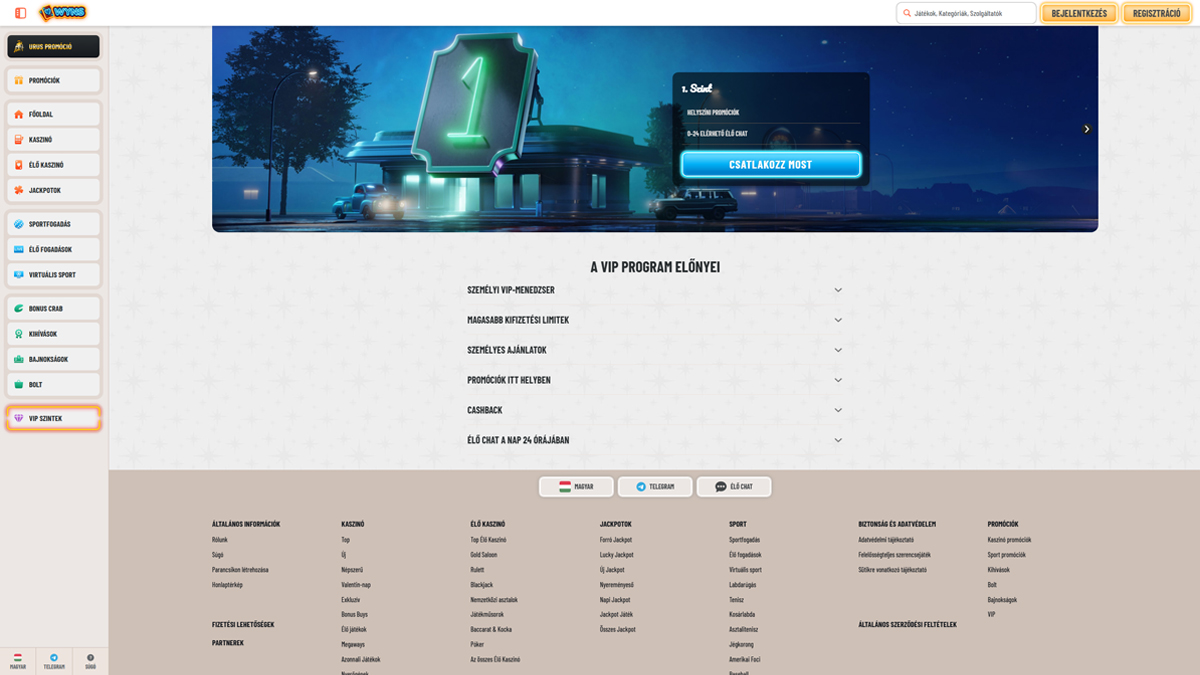Click the game search input field
Screen dimensions: 1200x675
click(x=970, y=13)
